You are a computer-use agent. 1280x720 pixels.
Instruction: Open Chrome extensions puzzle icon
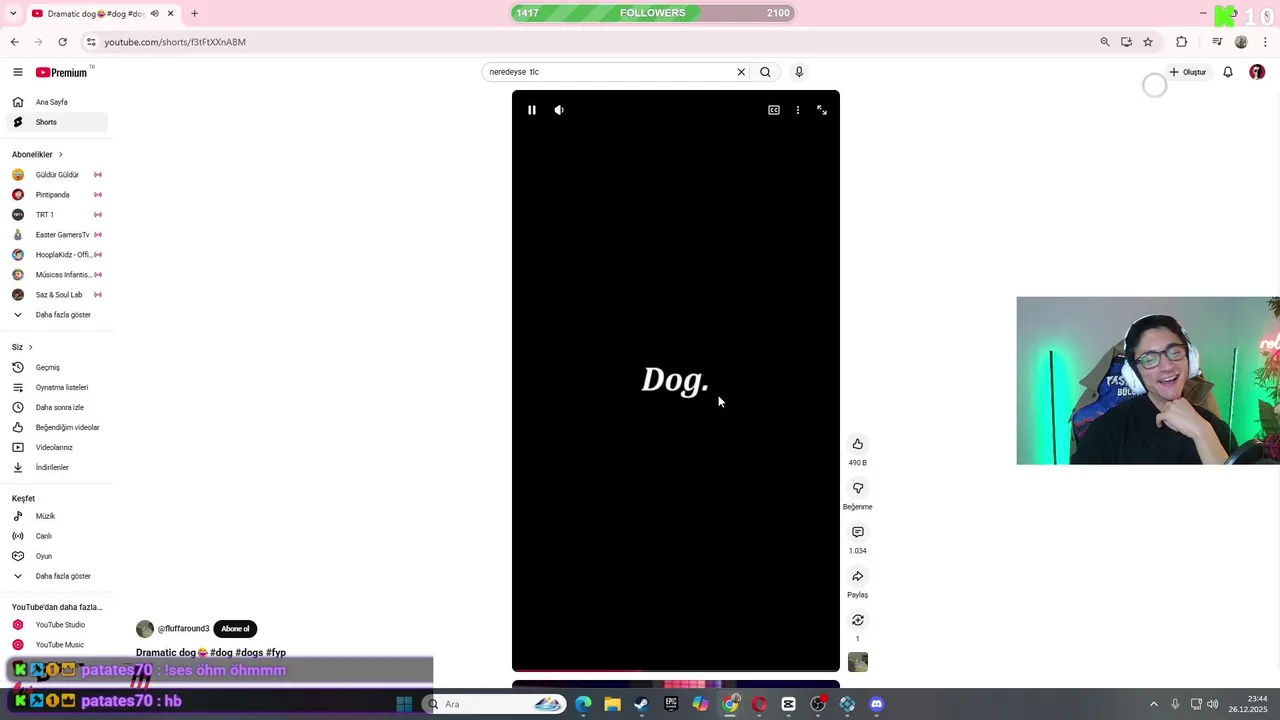coord(1182,42)
